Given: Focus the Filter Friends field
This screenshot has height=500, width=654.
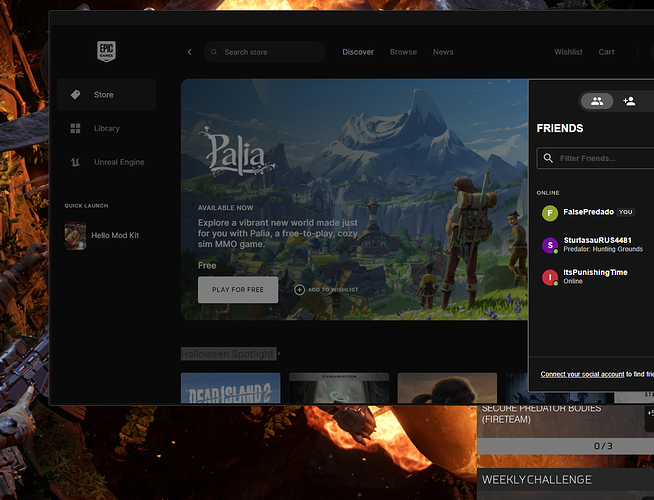Looking at the screenshot, I should (596, 158).
